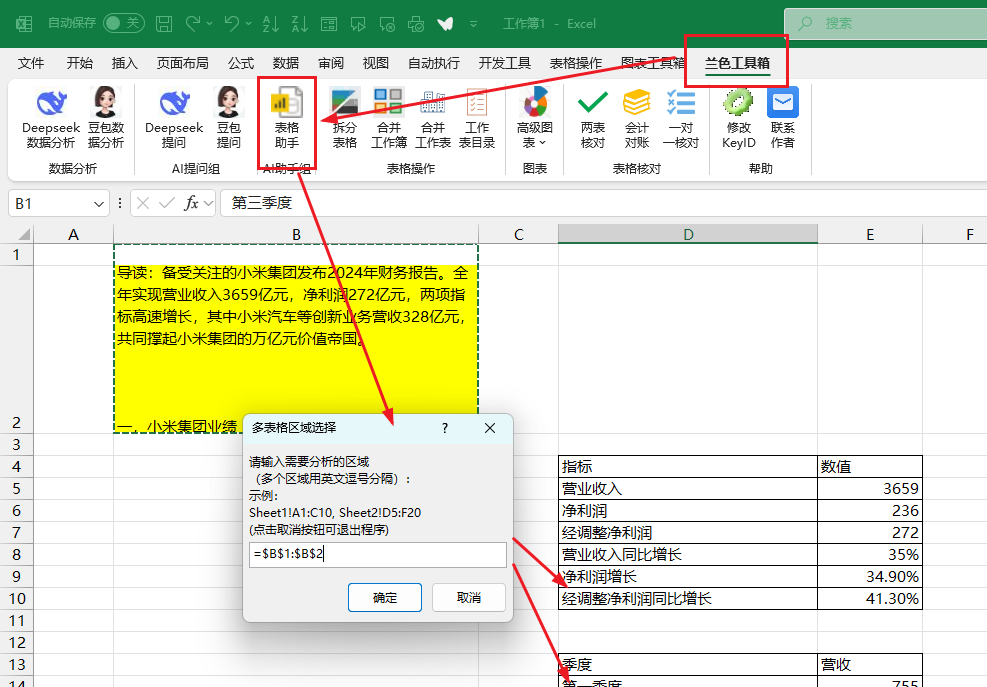The height and width of the screenshot is (687, 987).
Task: Select the 数据 tab
Action: (x=286, y=63)
